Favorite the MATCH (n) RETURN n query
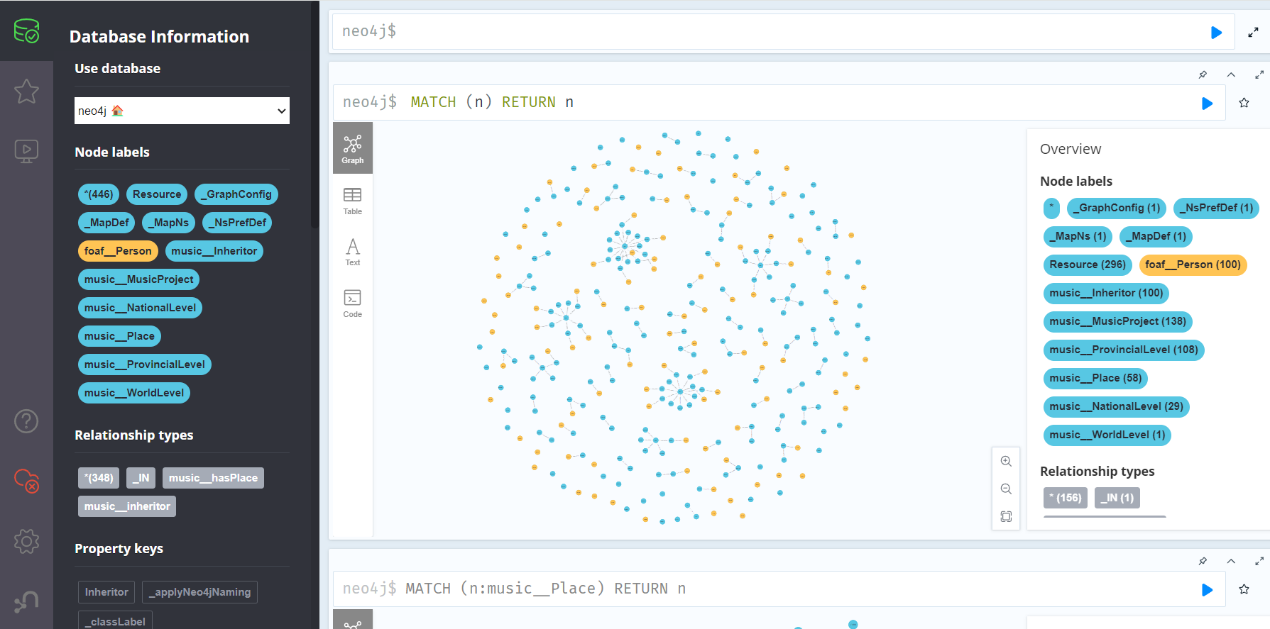 (x=1244, y=103)
